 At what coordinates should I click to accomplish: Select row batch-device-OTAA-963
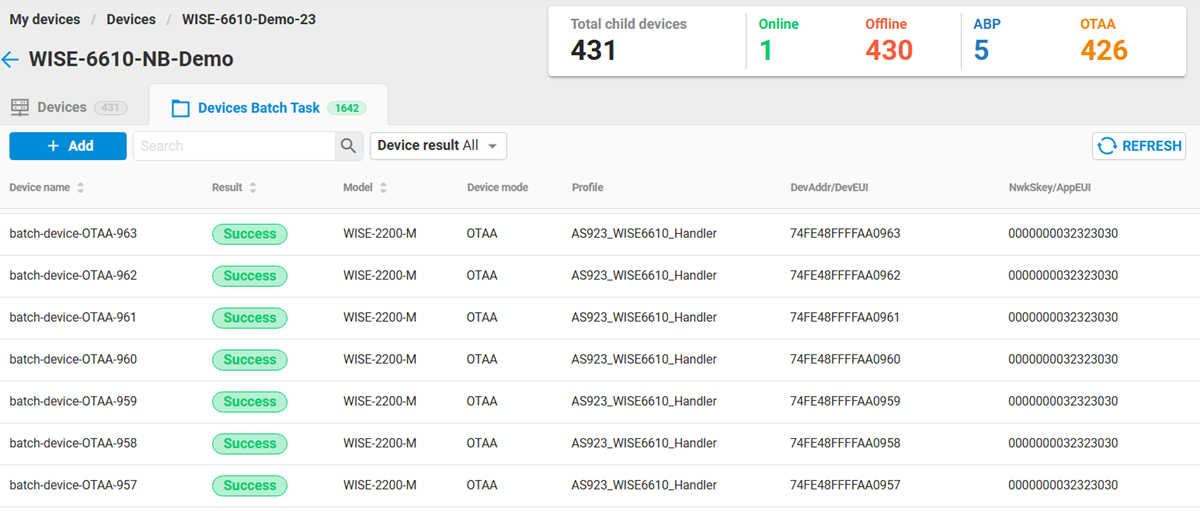click(x=73, y=234)
